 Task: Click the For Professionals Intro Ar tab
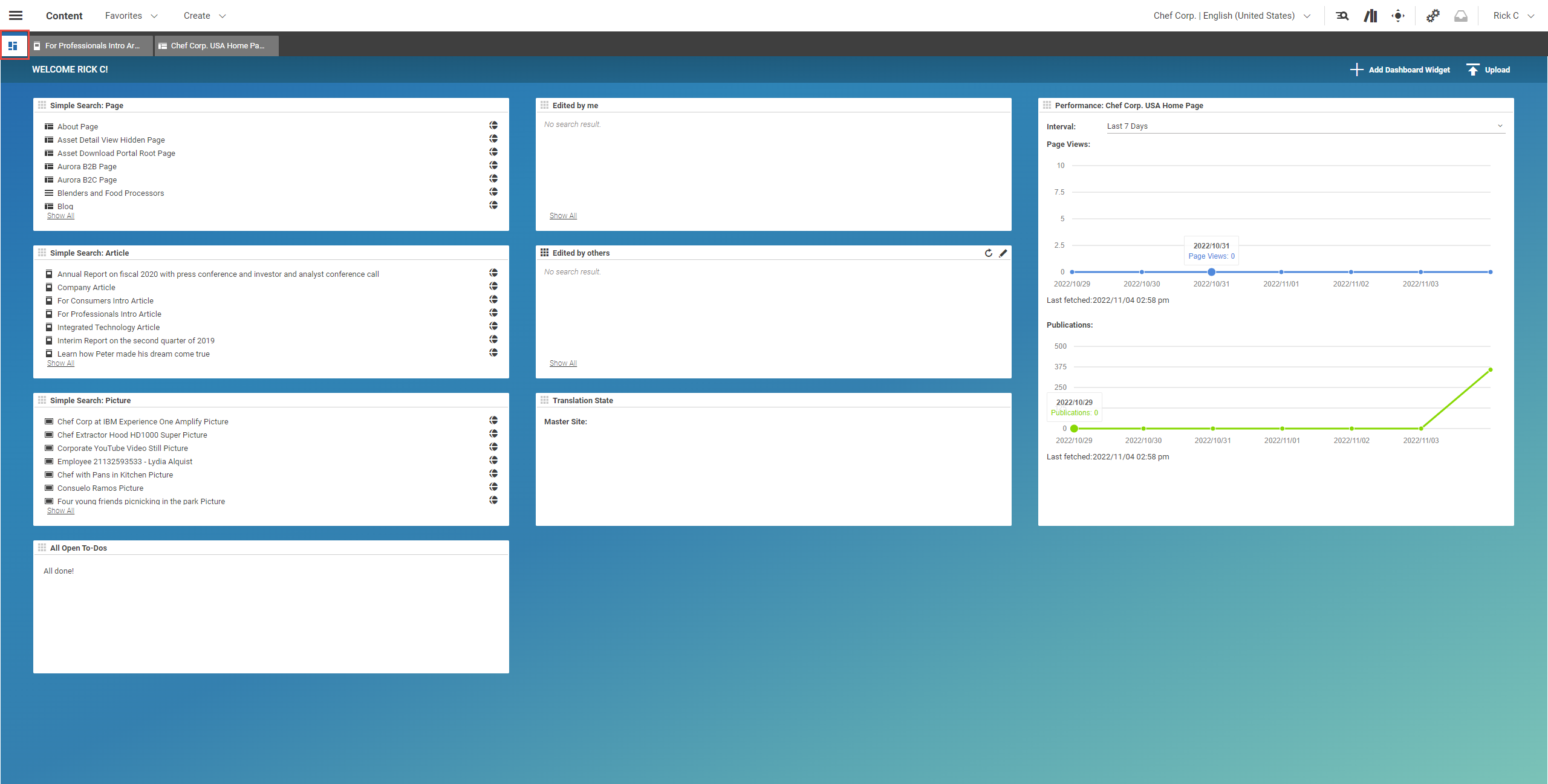tap(90, 45)
